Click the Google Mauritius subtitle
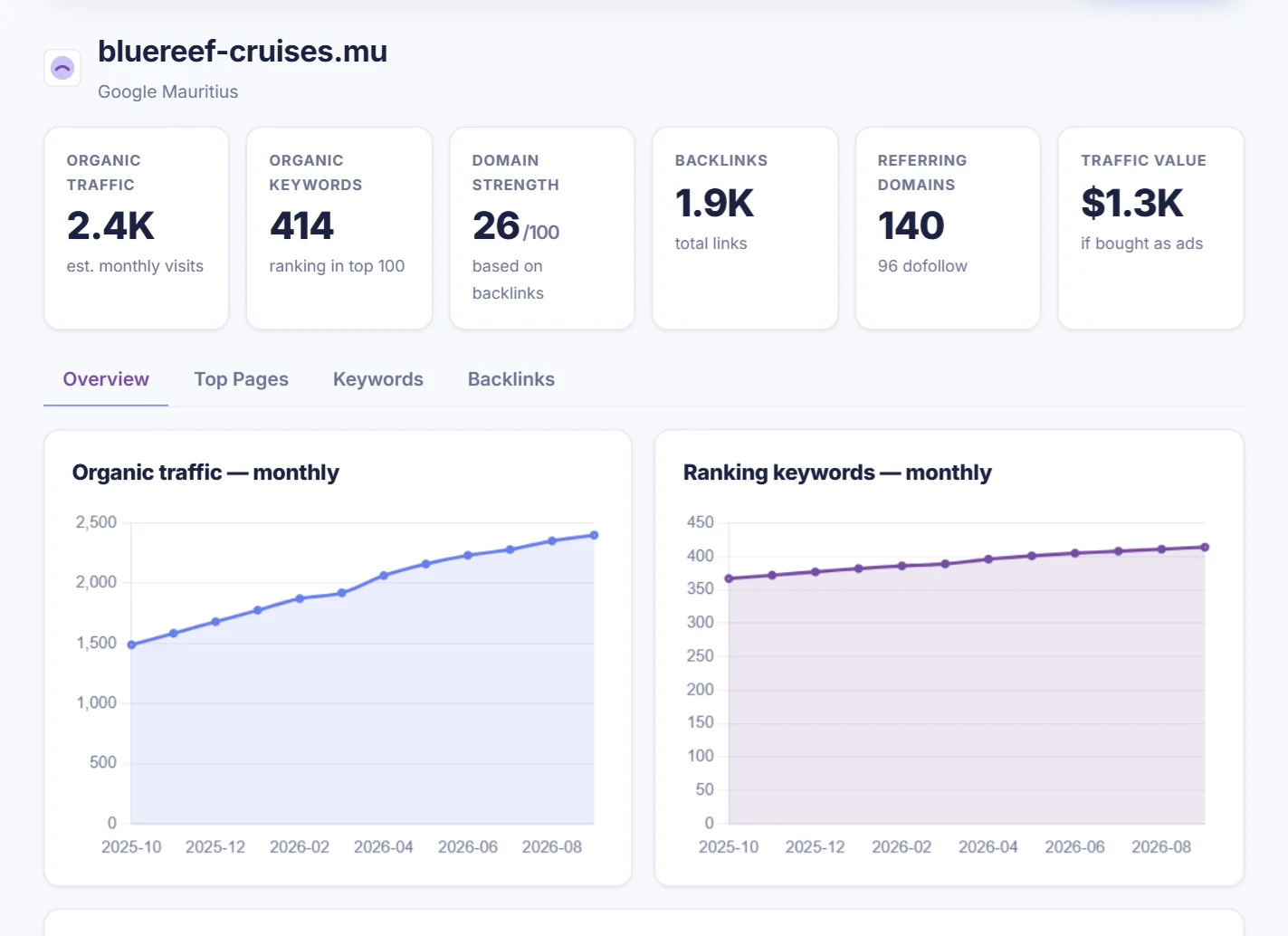 click(168, 91)
